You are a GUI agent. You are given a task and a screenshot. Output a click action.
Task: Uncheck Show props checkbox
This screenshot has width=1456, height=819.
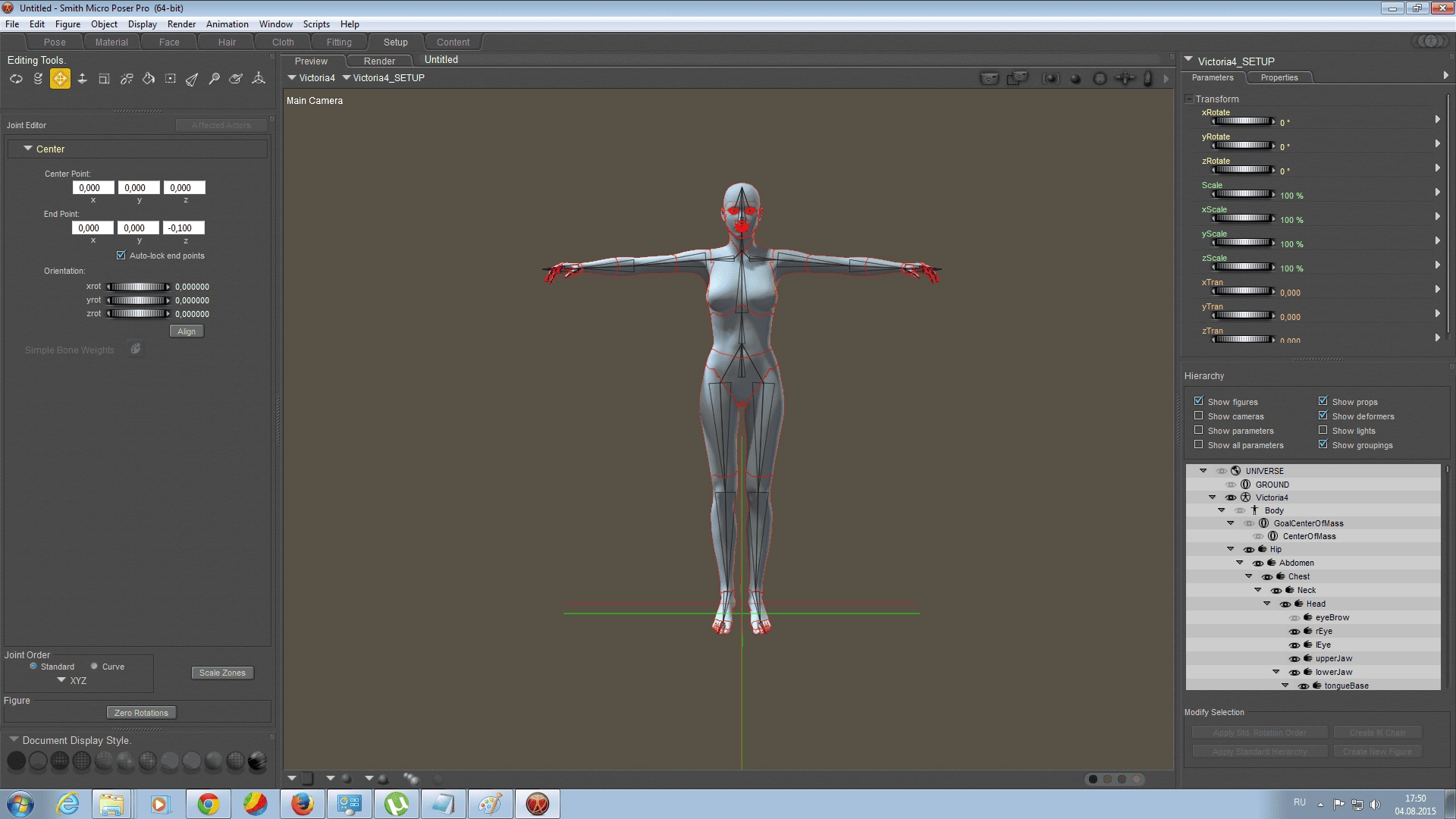pyautogui.click(x=1323, y=401)
